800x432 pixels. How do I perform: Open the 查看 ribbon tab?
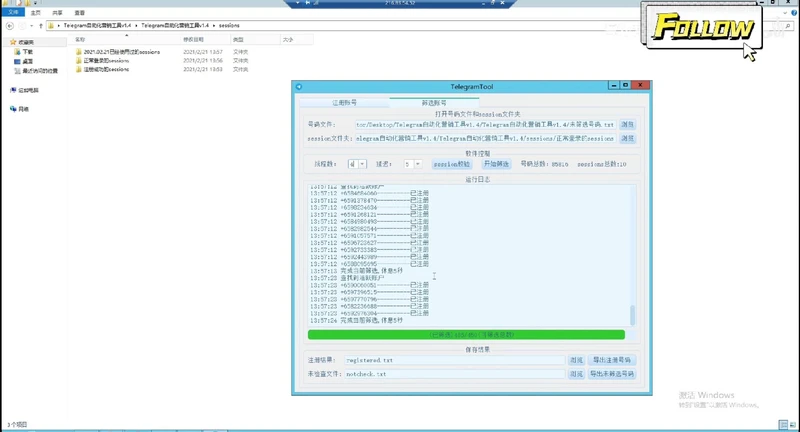tap(80, 13)
